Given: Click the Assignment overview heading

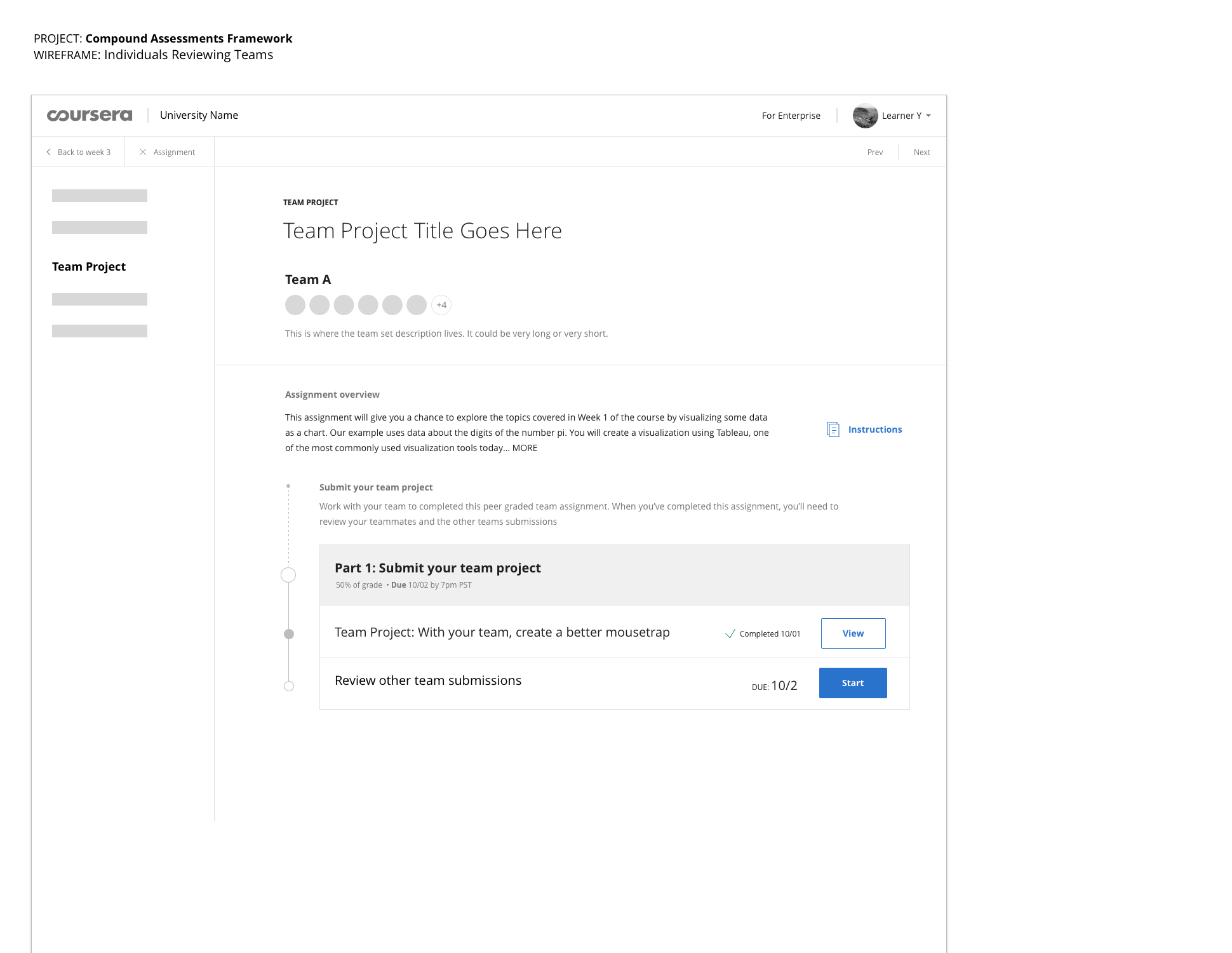Looking at the screenshot, I should pyautogui.click(x=332, y=395).
